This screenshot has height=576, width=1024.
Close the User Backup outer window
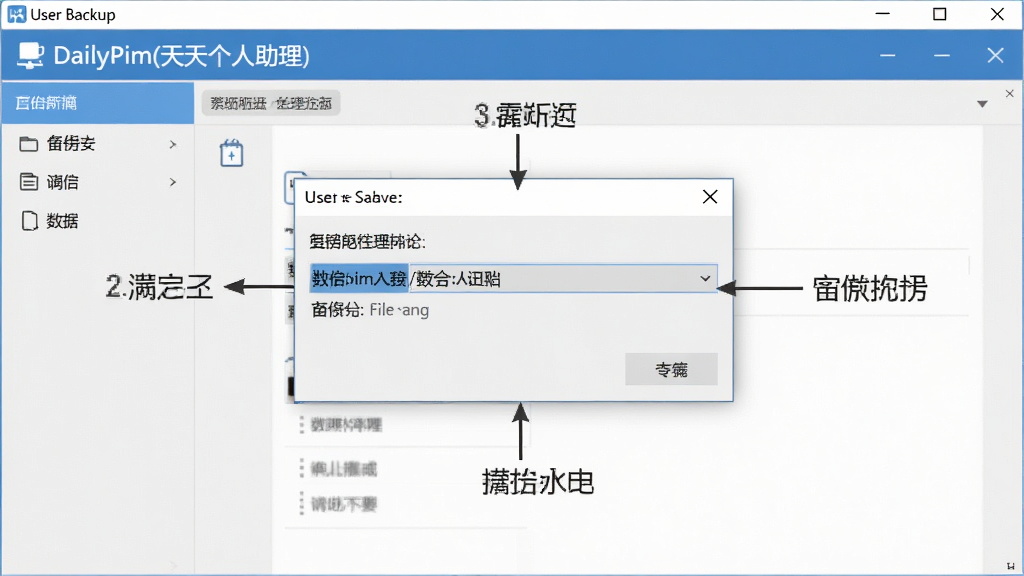click(x=997, y=14)
